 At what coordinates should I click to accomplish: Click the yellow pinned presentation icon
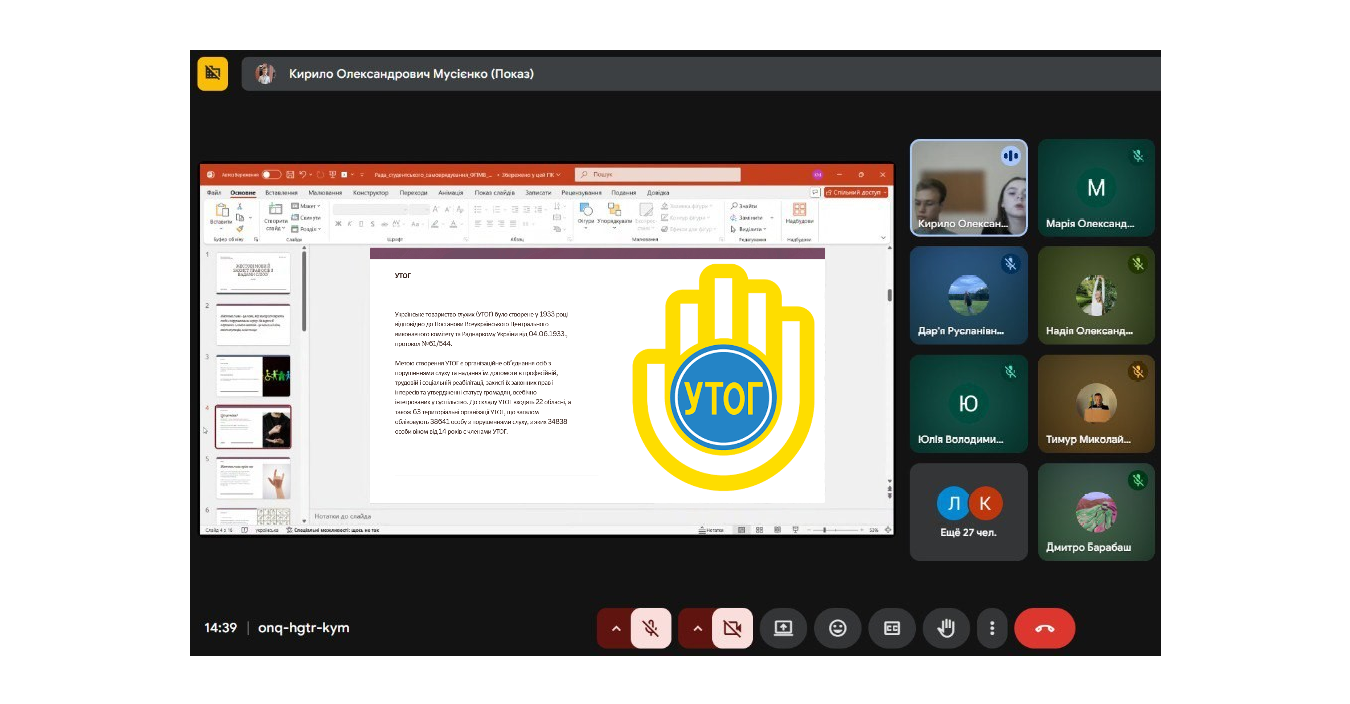tap(212, 74)
